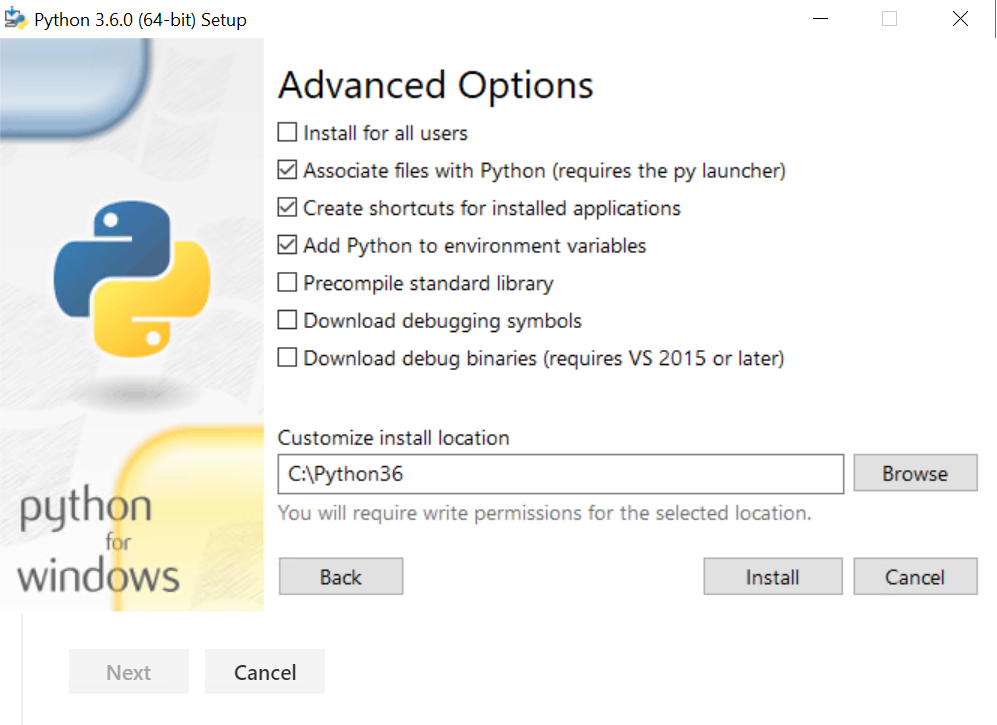Browse for a custom install folder
The width and height of the screenshot is (997, 725).
point(915,473)
